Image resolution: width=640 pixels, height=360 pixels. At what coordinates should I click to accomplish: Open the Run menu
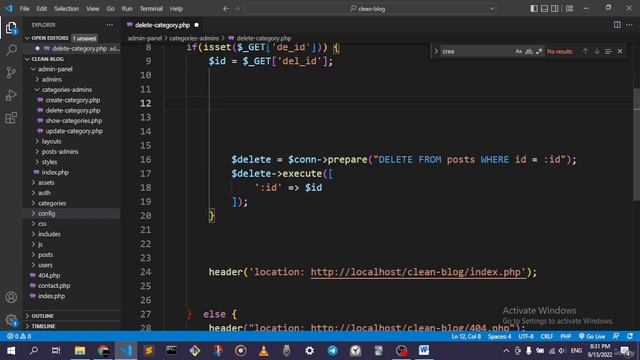(x=127, y=9)
